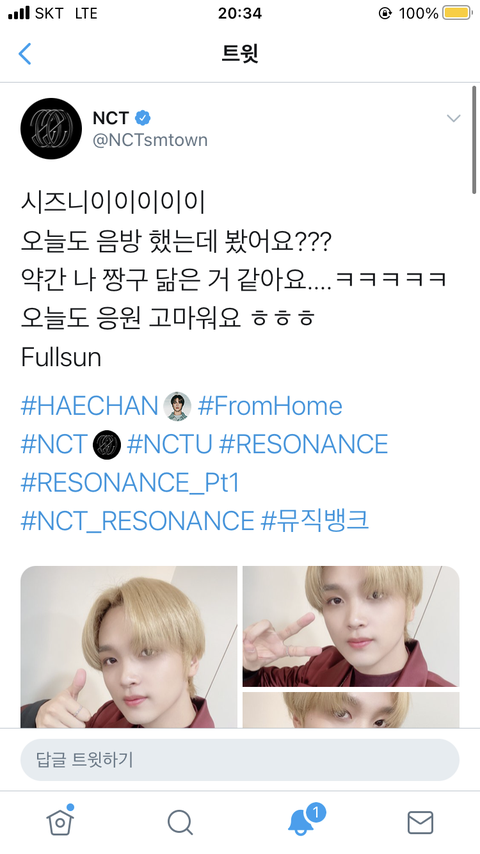This screenshot has height=854, width=480.
Task: Expand the tweet options chevron
Action: click(453, 118)
